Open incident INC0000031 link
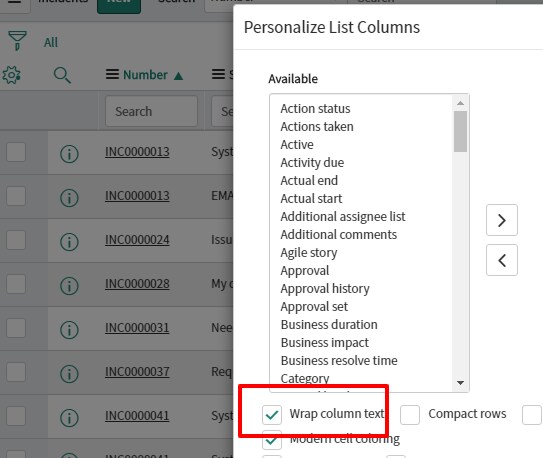 pyautogui.click(x=137, y=327)
